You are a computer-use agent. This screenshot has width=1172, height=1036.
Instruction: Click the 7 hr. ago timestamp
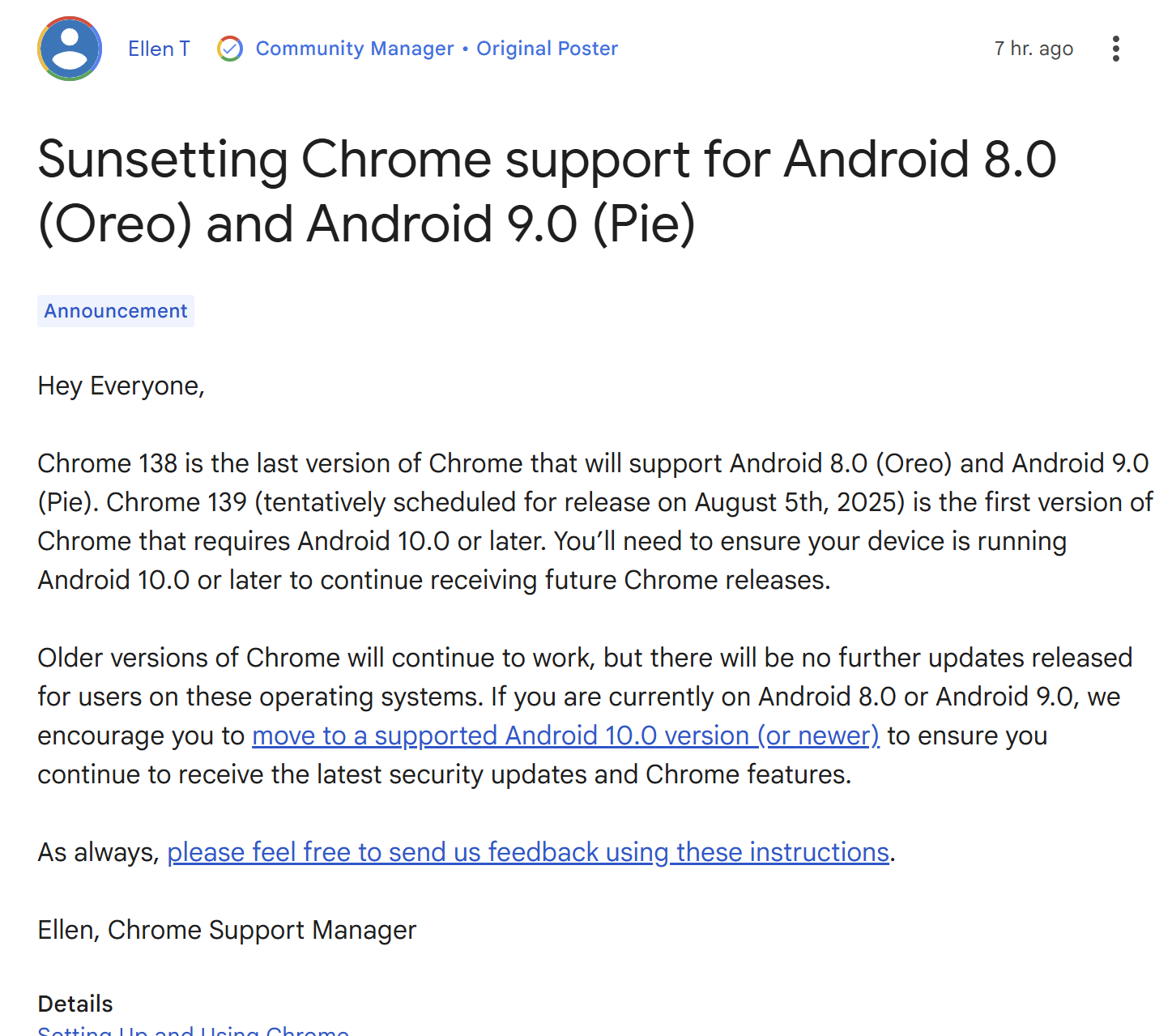click(x=1033, y=49)
